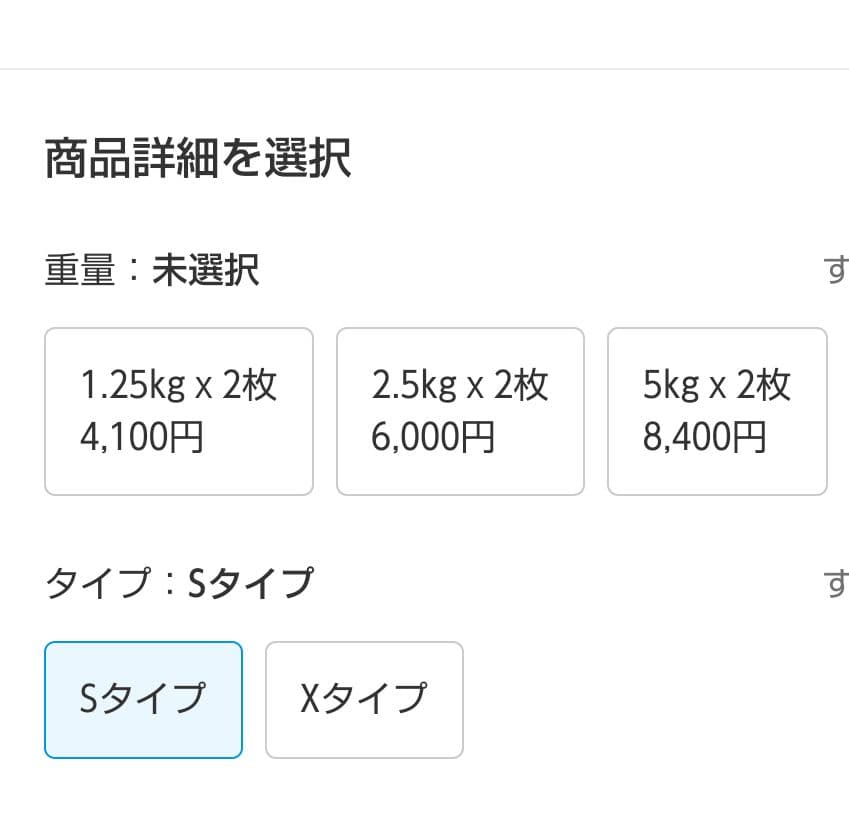849x828 pixels.
Task: Click the 1.25kg x 2枚 text
Action: (177, 383)
